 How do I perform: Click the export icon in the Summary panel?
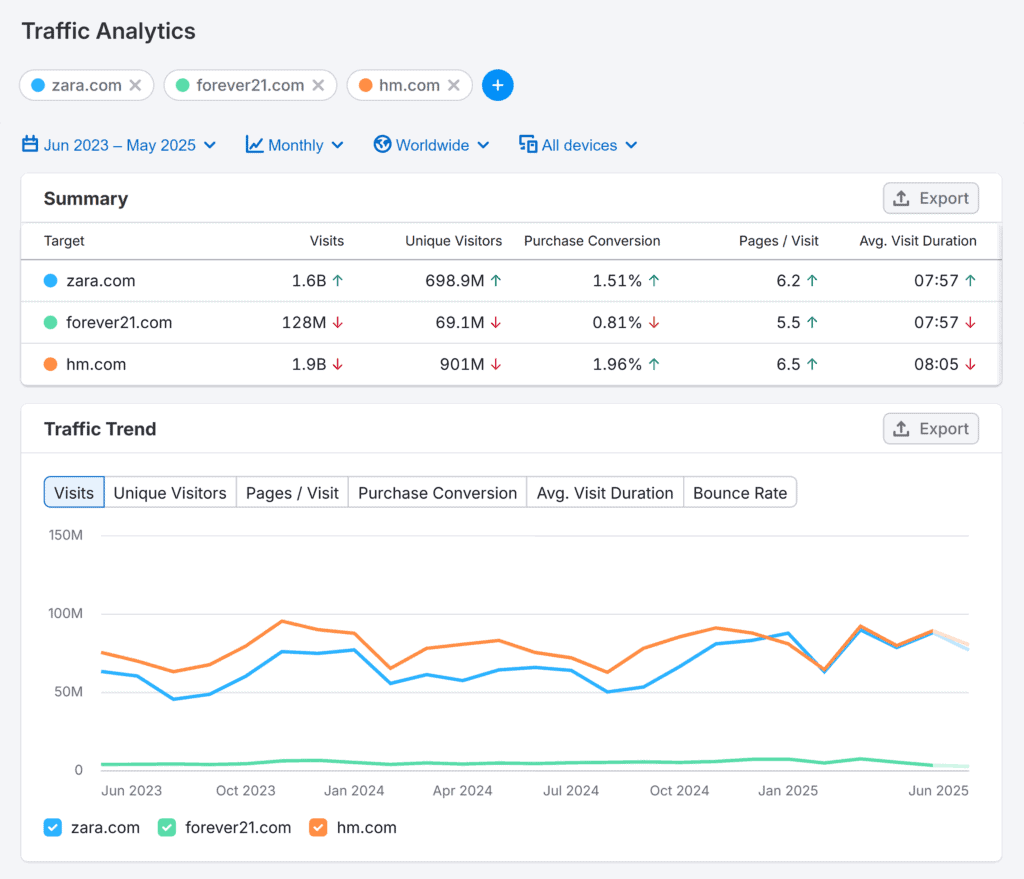coord(903,198)
